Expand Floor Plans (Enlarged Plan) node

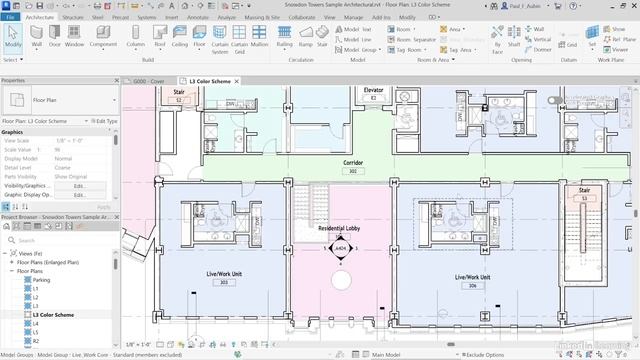pyautogui.click(x=12, y=262)
